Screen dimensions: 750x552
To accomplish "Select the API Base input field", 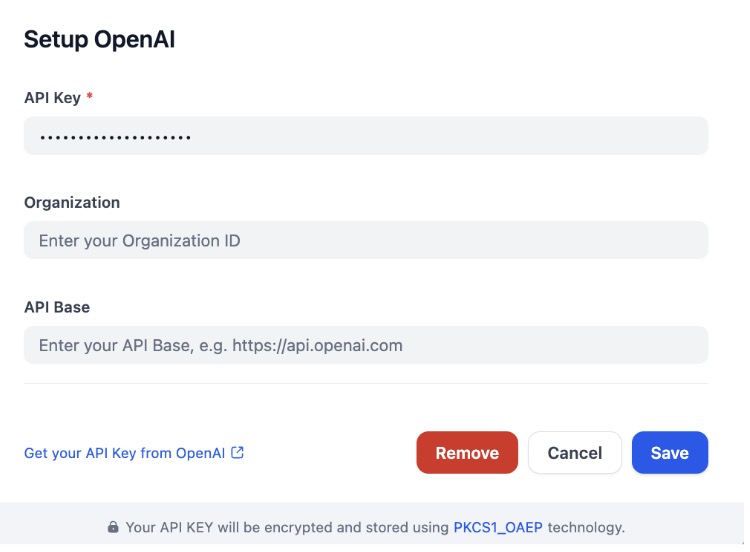I will 366,346.
